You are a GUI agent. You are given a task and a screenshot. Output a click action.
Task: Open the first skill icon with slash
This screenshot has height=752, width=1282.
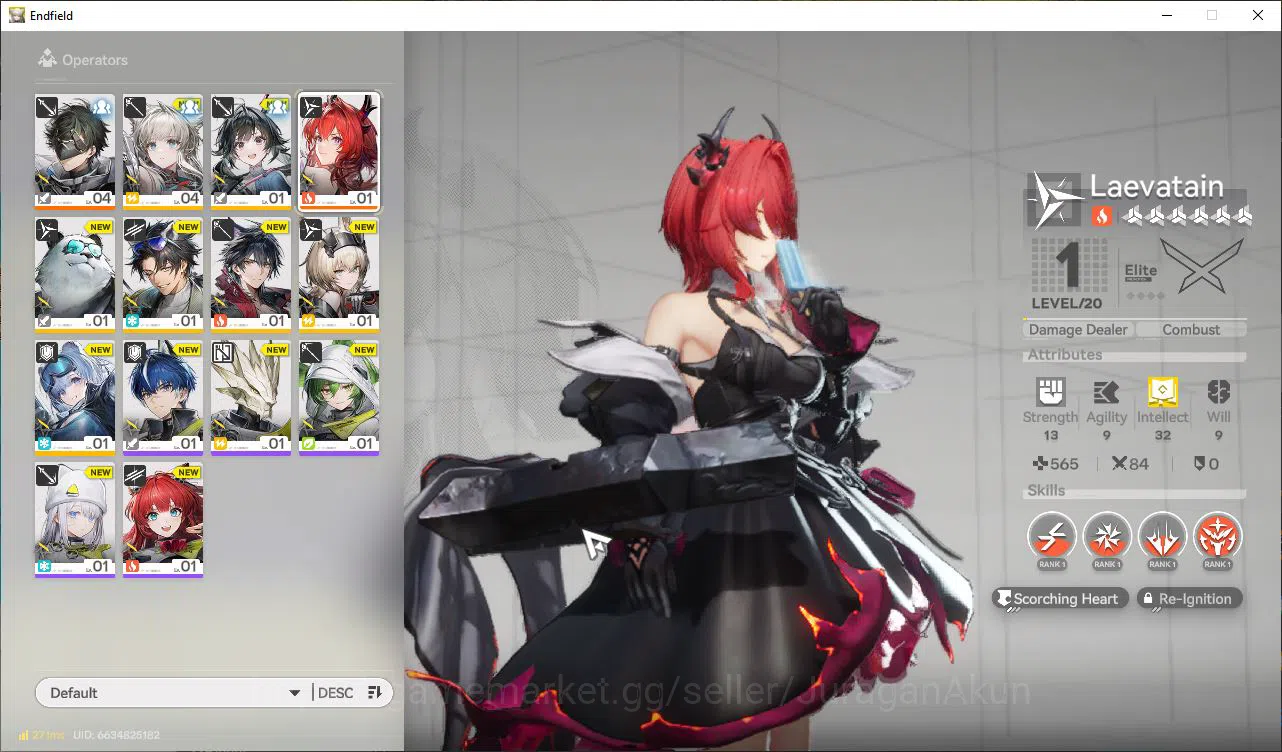click(x=1052, y=537)
